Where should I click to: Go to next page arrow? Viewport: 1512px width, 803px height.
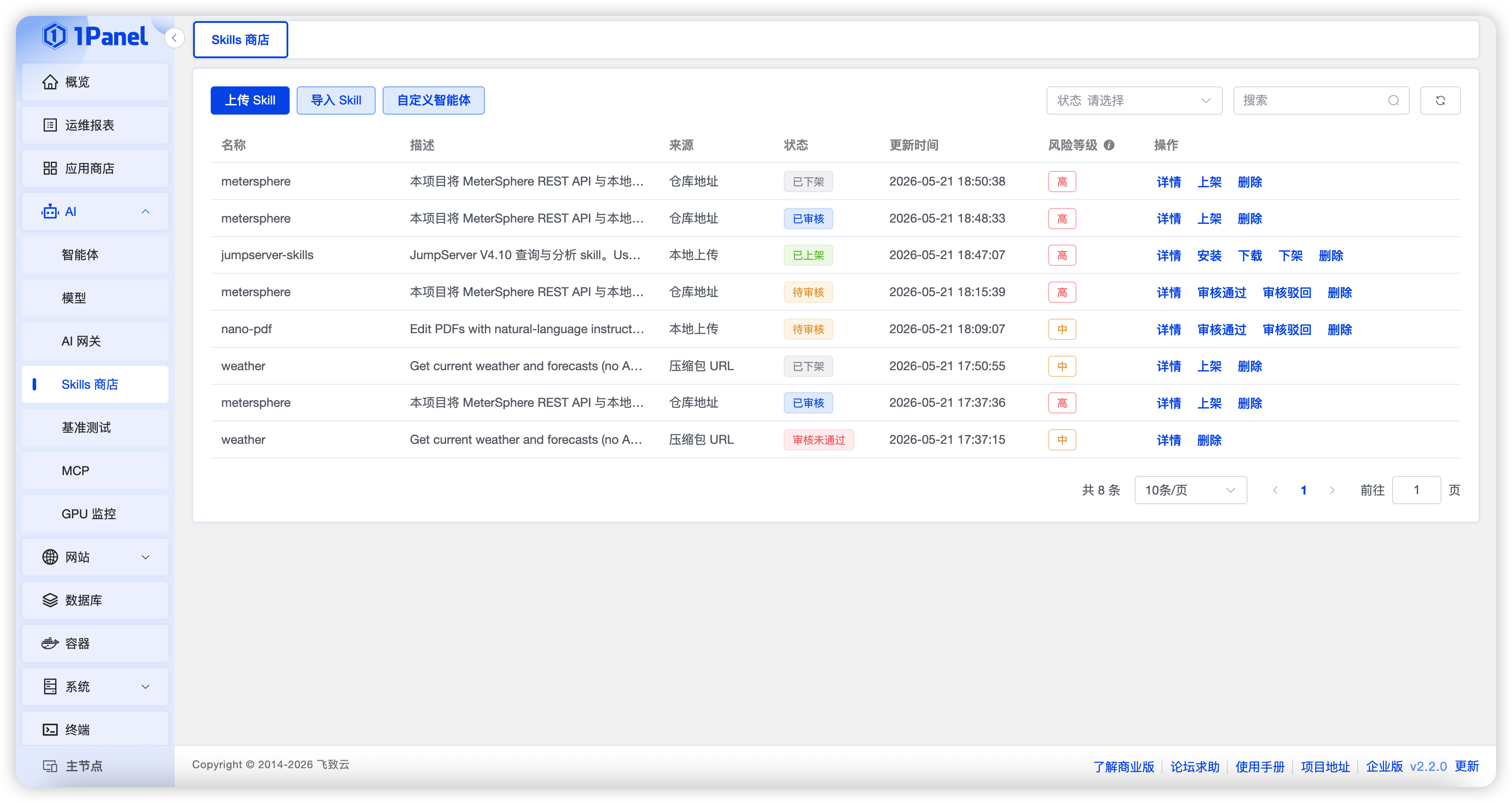pyautogui.click(x=1332, y=490)
